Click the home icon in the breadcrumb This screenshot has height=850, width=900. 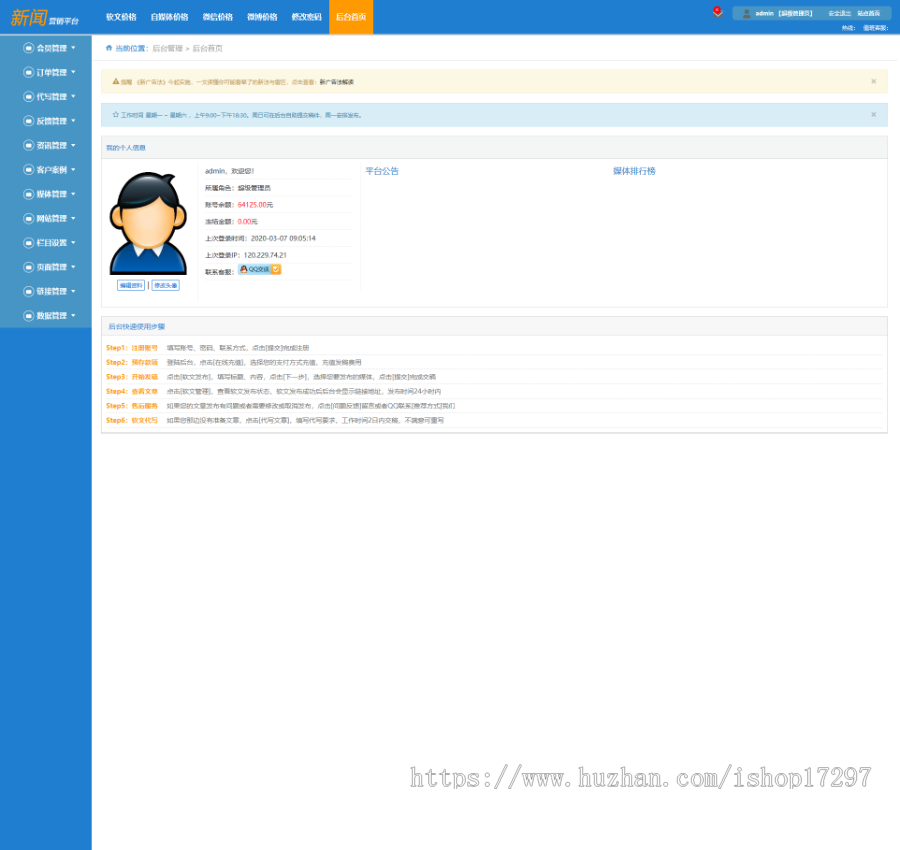click(x=109, y=48)
